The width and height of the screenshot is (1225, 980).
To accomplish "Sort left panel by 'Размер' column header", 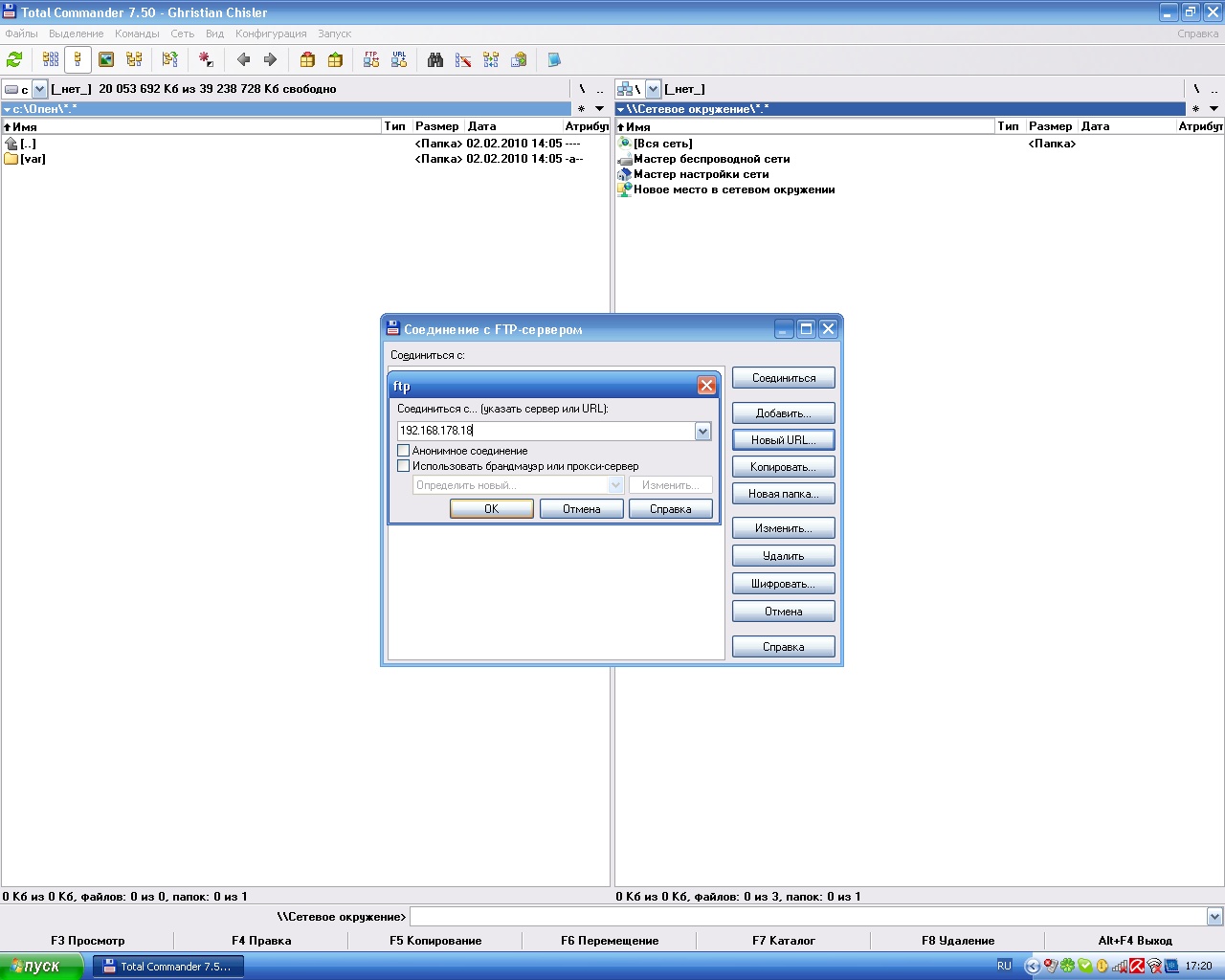I will click(x=438, y=126).
